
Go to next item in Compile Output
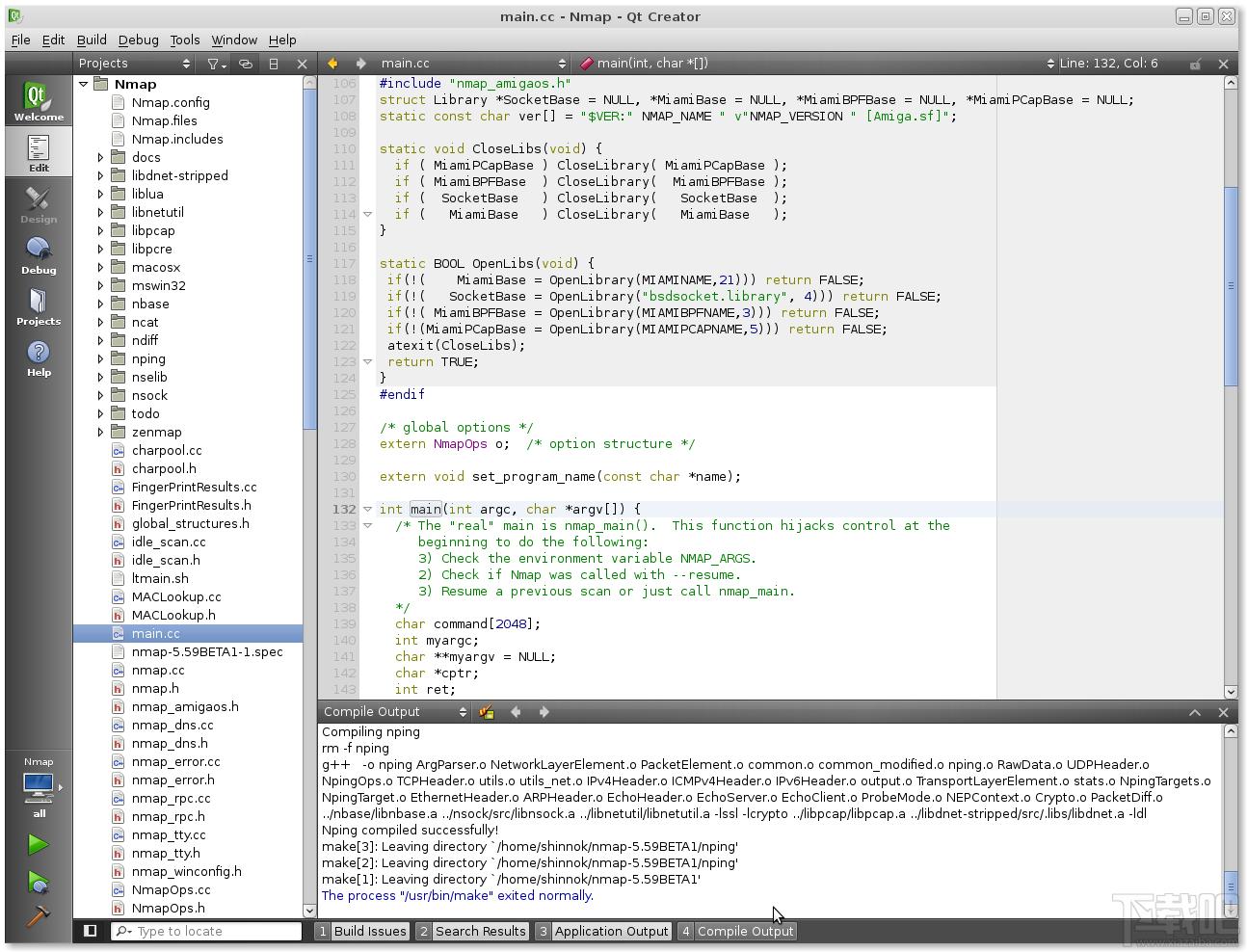(544, 712)
